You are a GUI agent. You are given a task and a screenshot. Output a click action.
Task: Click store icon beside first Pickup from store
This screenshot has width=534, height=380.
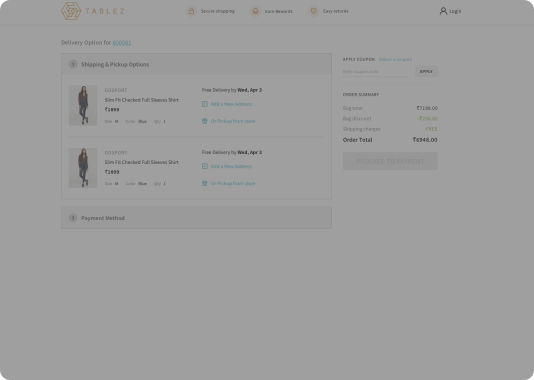(x=205, y=121)
